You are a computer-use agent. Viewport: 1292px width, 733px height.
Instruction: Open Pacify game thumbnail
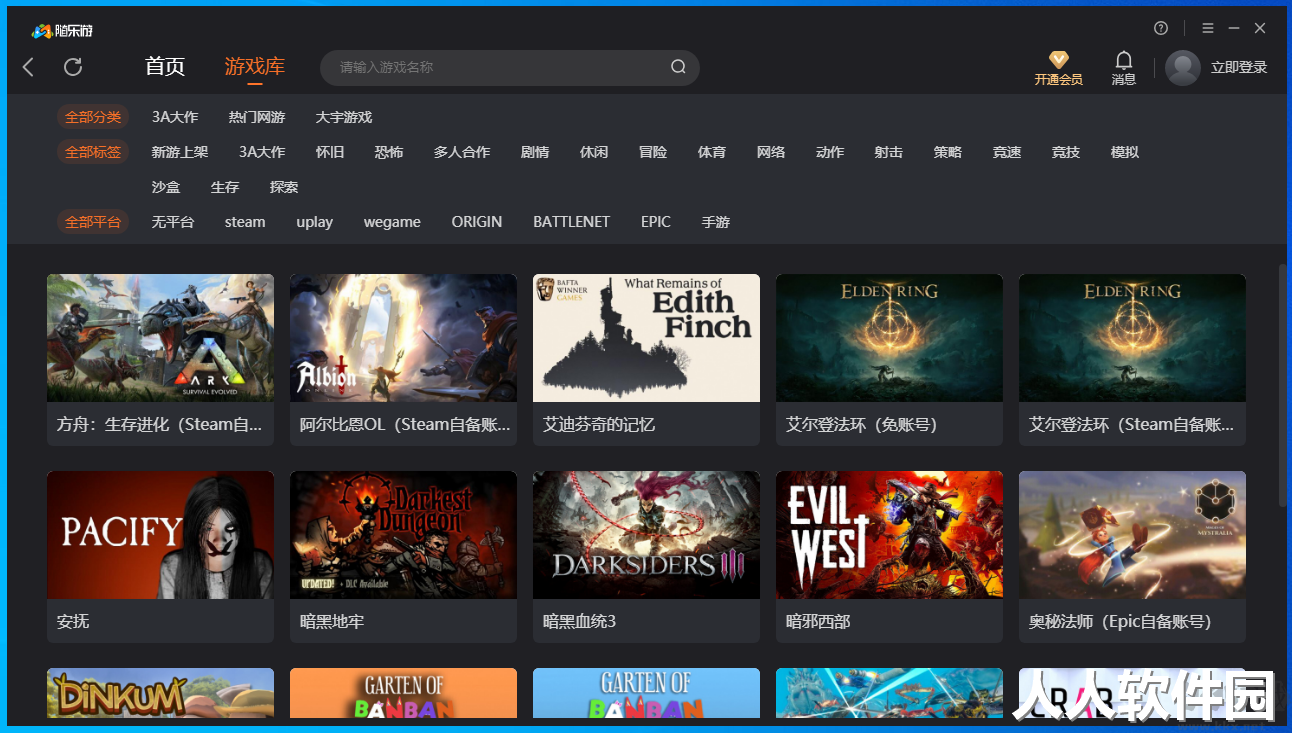coord(160,535)
